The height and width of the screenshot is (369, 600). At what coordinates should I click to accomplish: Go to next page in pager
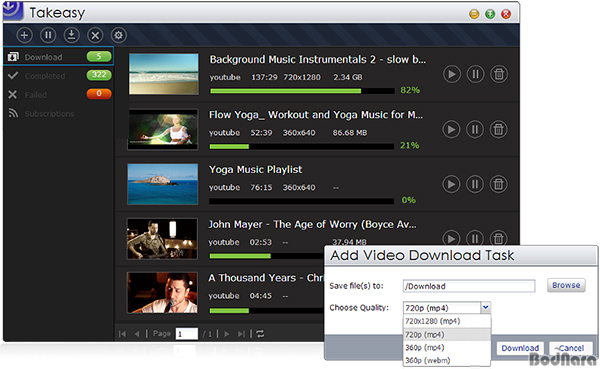pyautogui.click(x=227, y=334)
